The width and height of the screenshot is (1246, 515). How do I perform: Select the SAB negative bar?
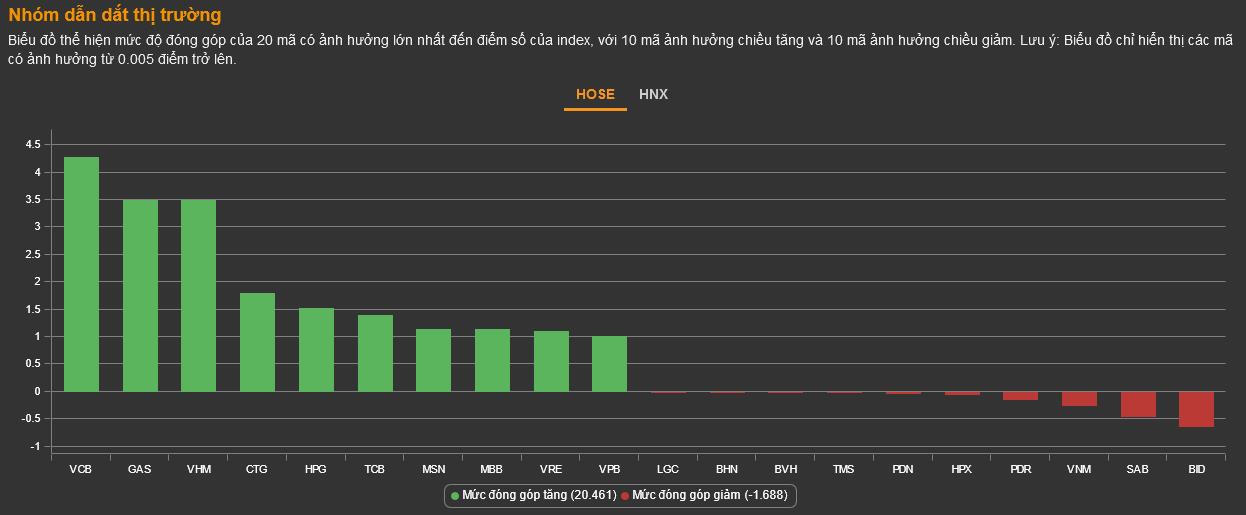[1138, 404]
